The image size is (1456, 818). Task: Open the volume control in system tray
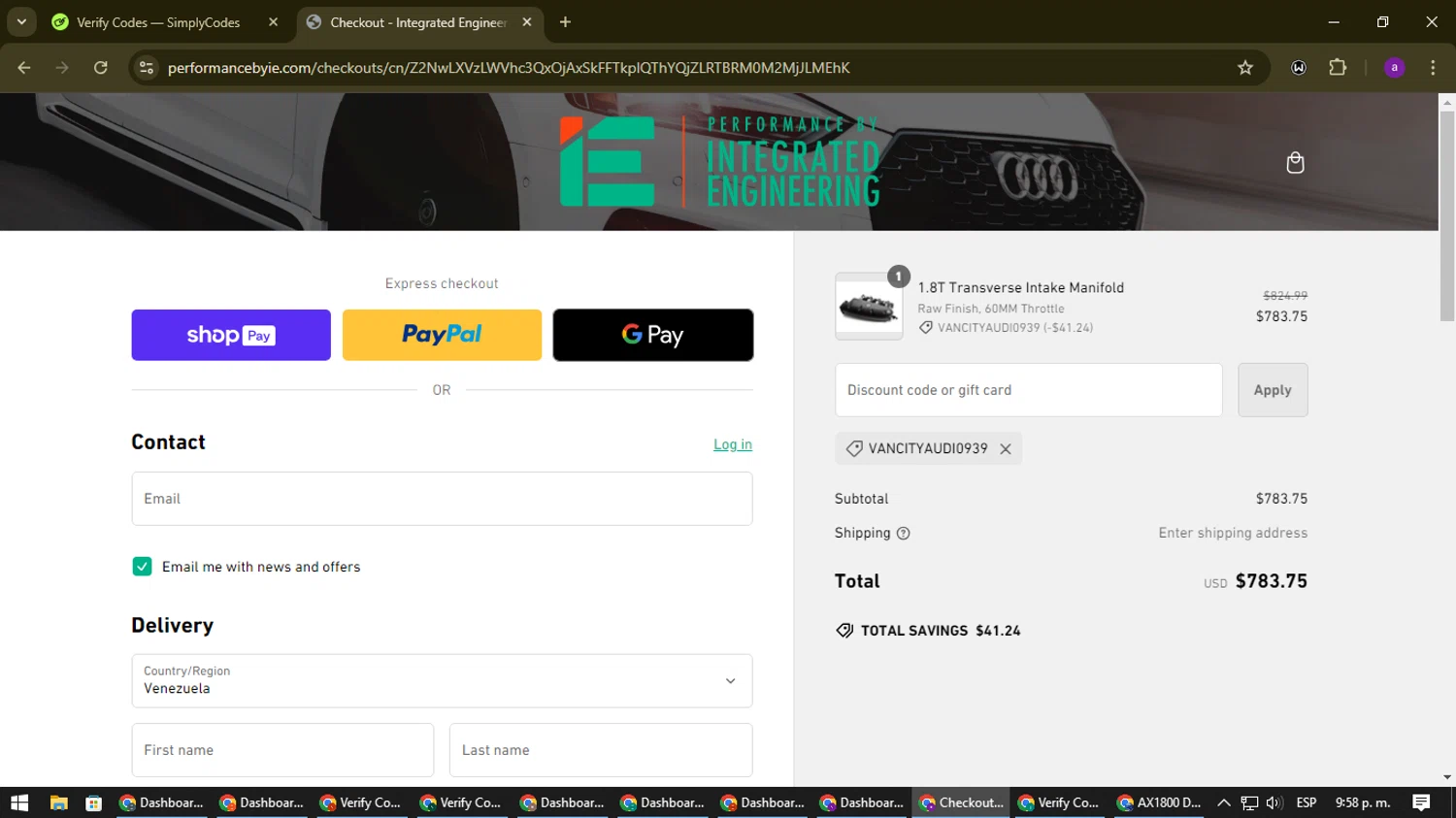pyautogui.click(x=1274, y=802)
